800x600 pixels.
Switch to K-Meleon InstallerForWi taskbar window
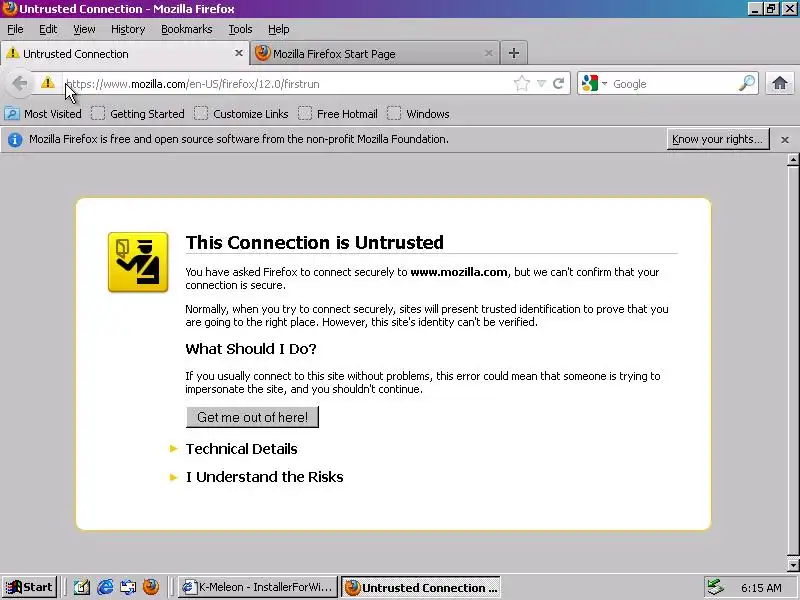259,587
